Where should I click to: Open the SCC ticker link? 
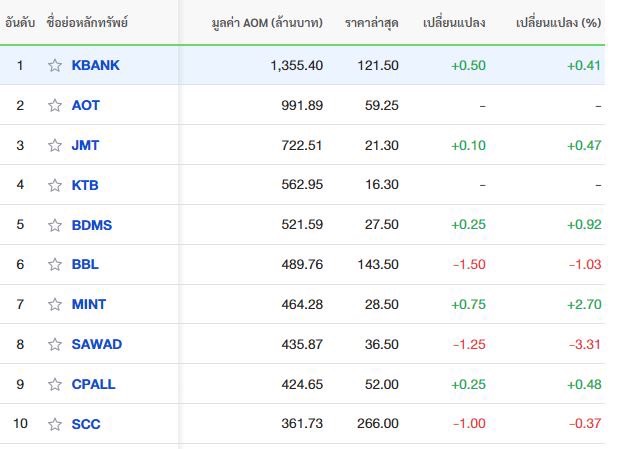click(86, 424)
